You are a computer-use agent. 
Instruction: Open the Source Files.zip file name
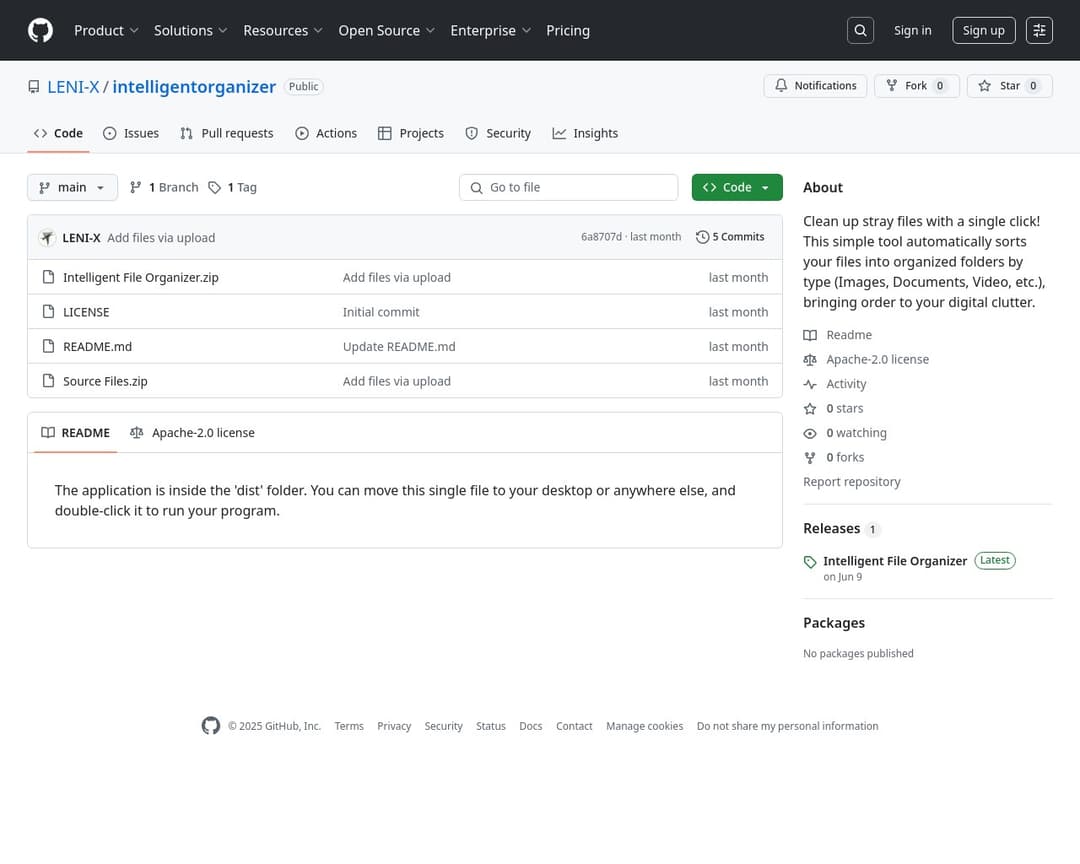click(x=105, y=380)
